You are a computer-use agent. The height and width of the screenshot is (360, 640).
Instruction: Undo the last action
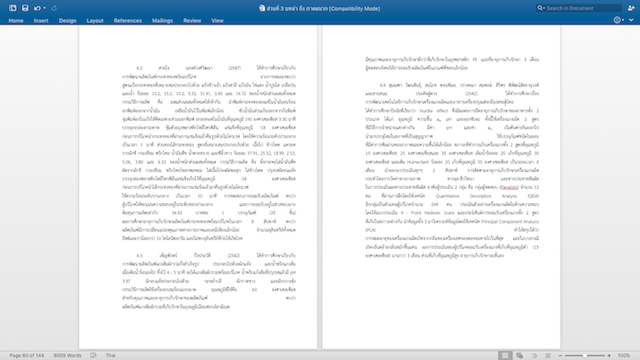pos(37,8)
